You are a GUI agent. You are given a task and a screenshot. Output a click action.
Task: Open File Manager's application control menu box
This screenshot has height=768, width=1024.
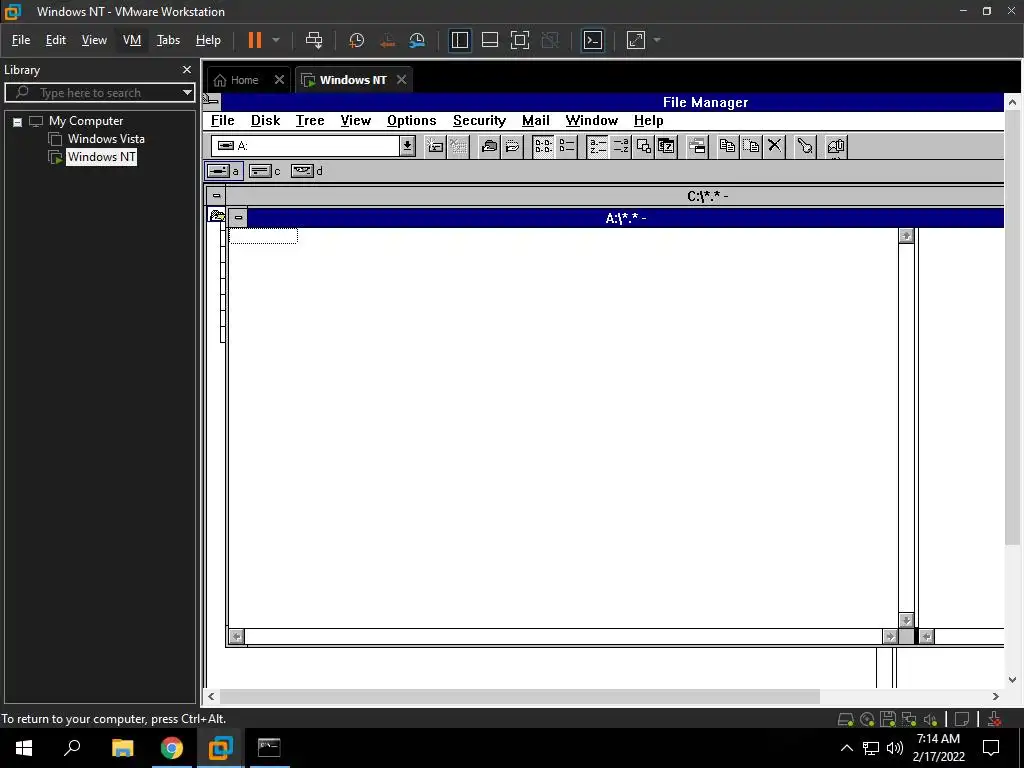click(x=212, y=101)
